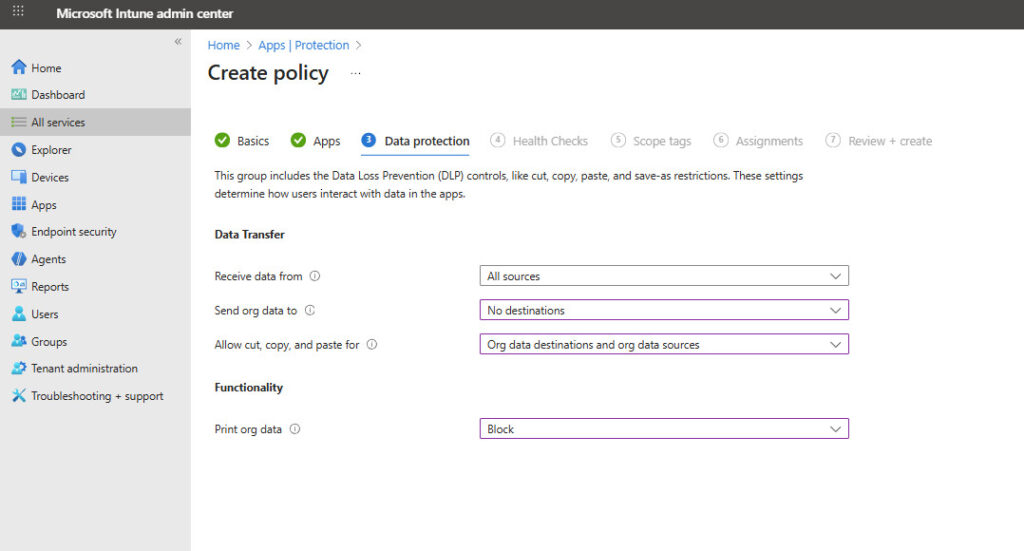
Task: Click the Devices icon in sidebar
Action: [18, 177]
